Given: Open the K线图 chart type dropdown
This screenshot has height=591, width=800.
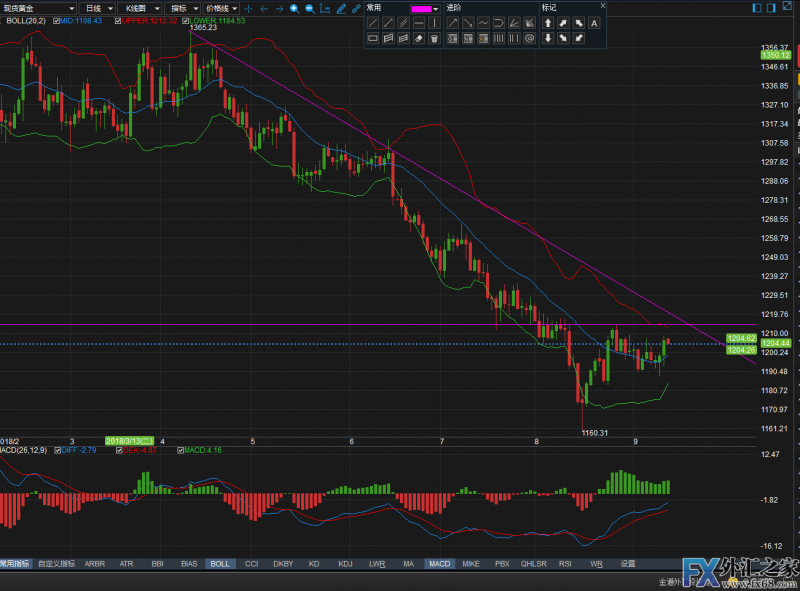Looking at the screenshot, I should click(x=134, y=8).
